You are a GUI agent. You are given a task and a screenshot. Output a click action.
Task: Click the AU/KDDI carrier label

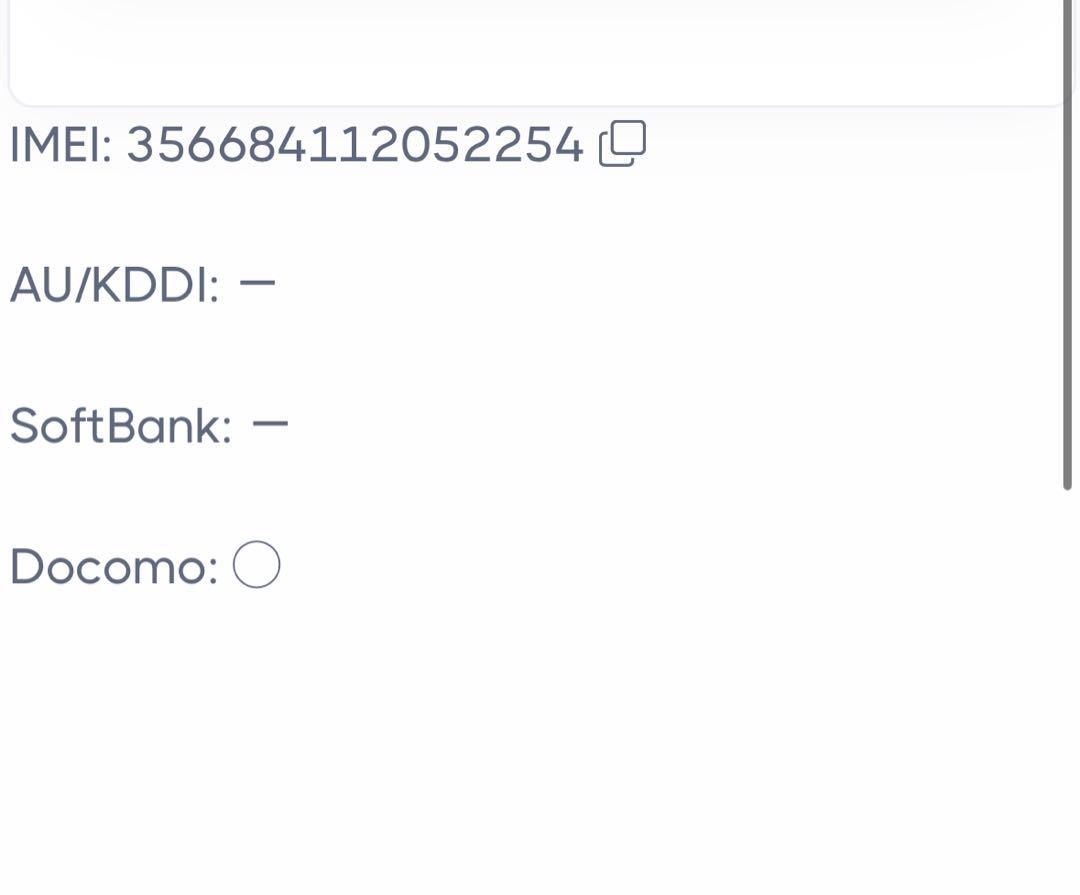click(115, 285)
